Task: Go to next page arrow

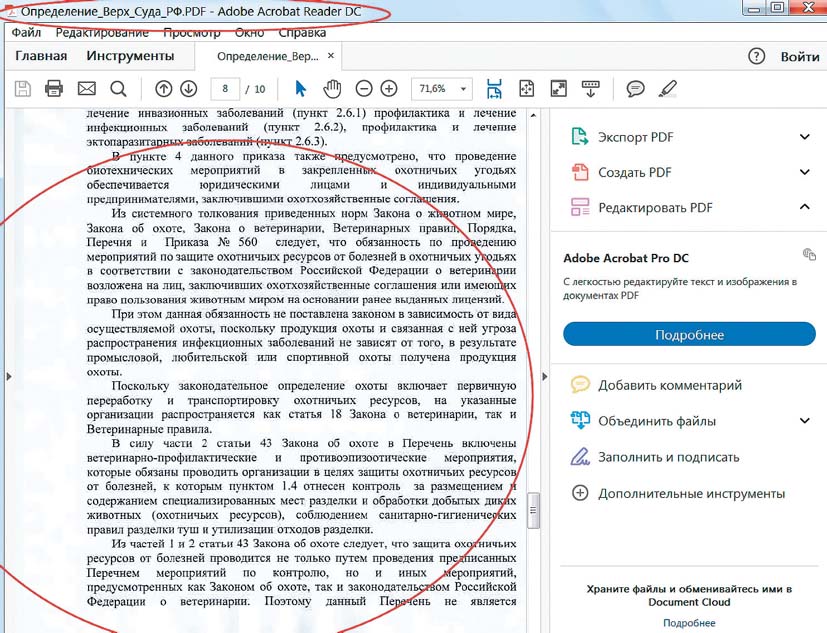Action: point(188,89)
